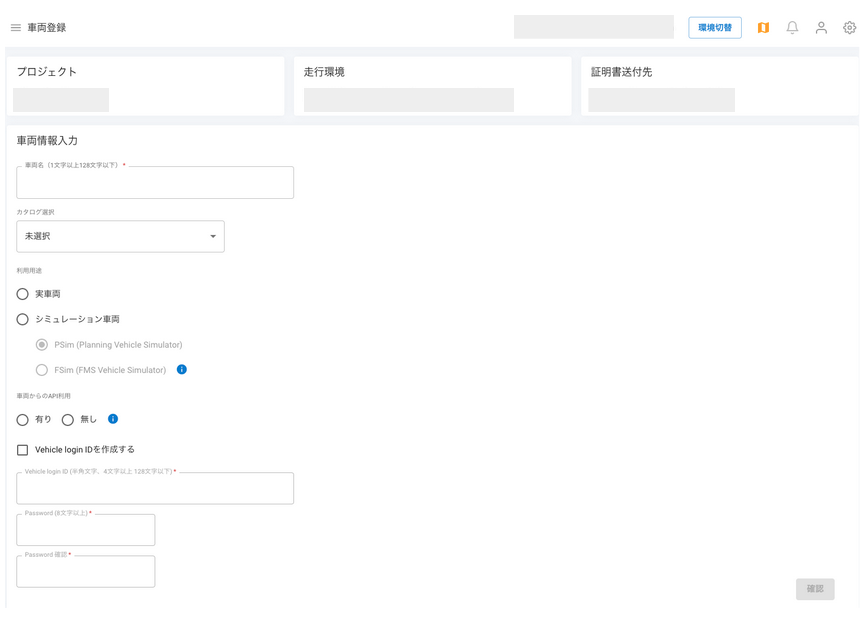866x625 pixels.
Task: Click the 走行環境 card field
Action: click(408, 99)
